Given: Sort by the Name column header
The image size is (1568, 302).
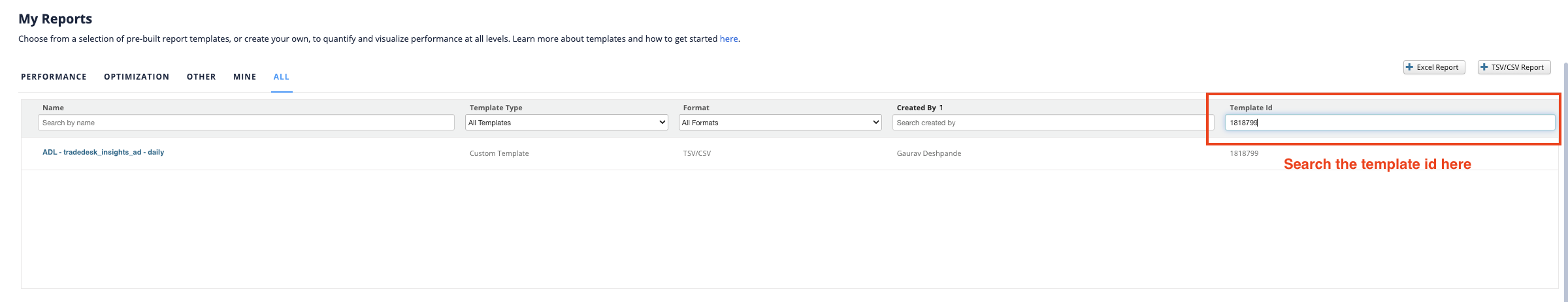Looking at the screenshot, I should (53, 108).
